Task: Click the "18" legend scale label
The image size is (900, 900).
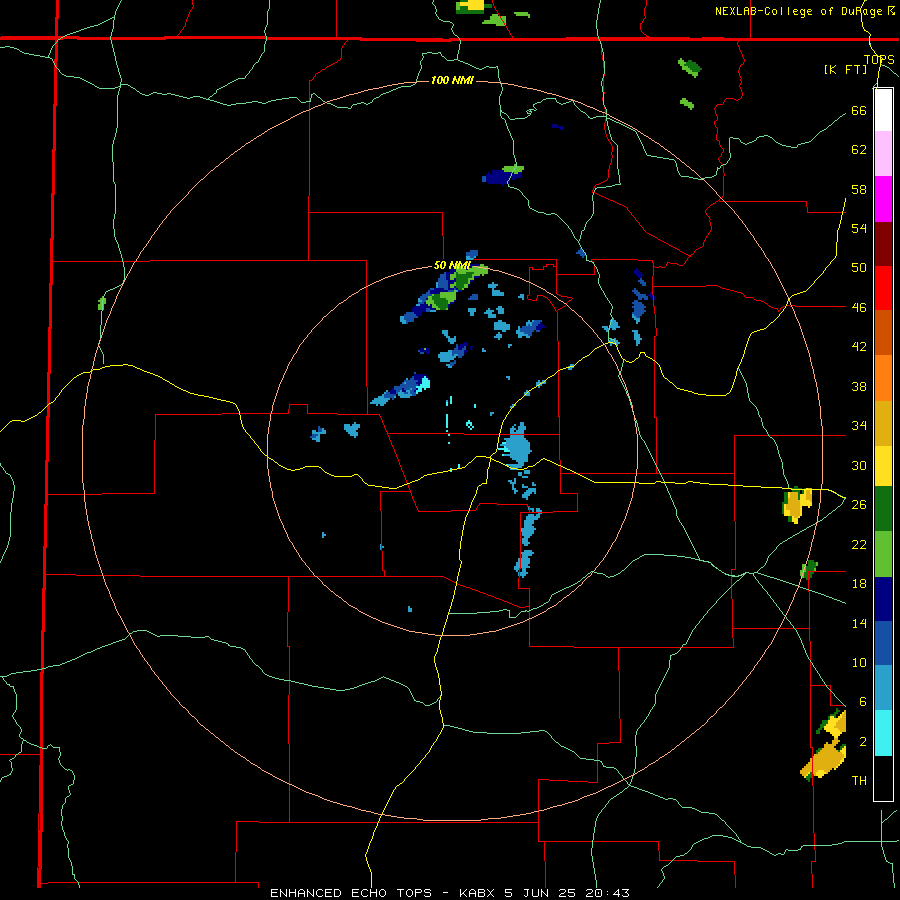Action: (859, 583)
